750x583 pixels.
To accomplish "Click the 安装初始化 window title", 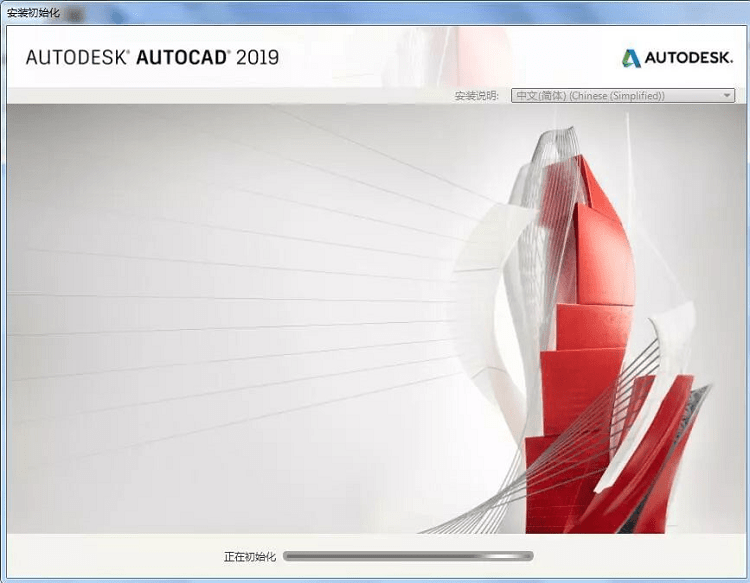I will tap(33, 12).
